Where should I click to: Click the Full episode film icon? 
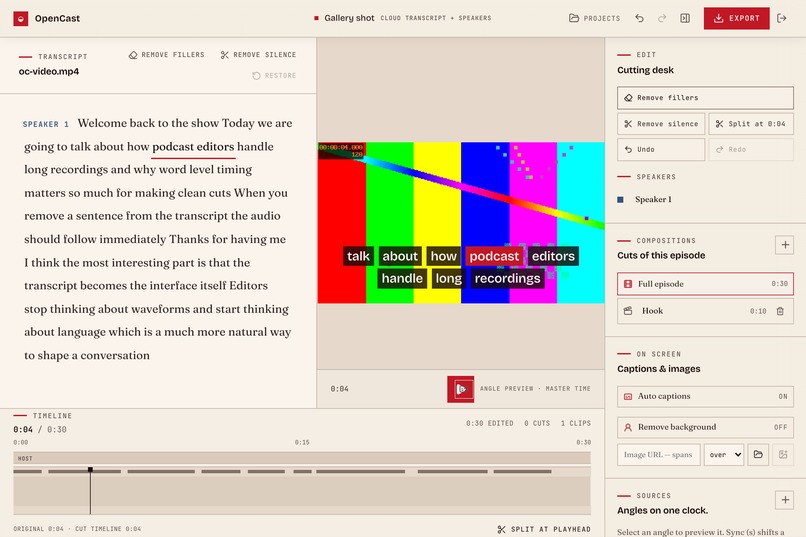[628, 284]
